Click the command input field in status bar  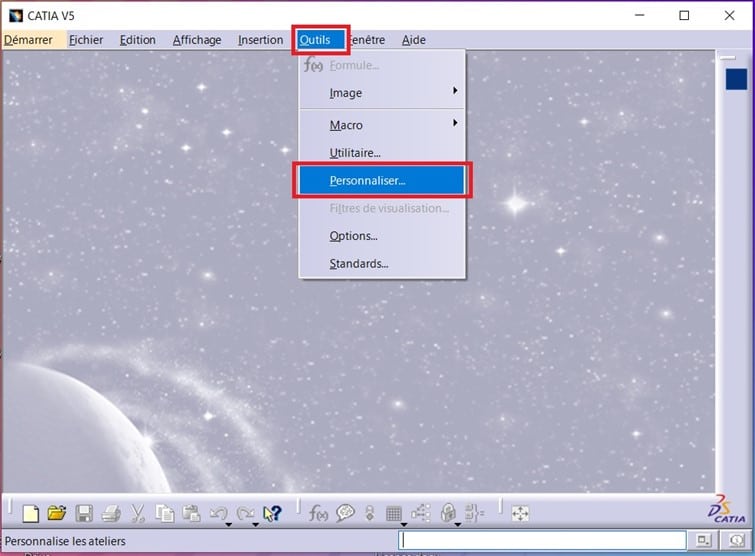coord(542,540)
